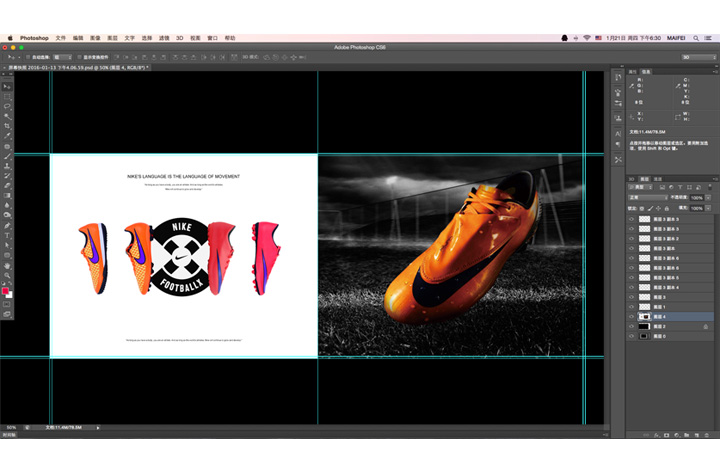The width and height of the screenshot is (720, 471).
Task: Switch to the 属性 panel tab
Action: click(633, 72)
